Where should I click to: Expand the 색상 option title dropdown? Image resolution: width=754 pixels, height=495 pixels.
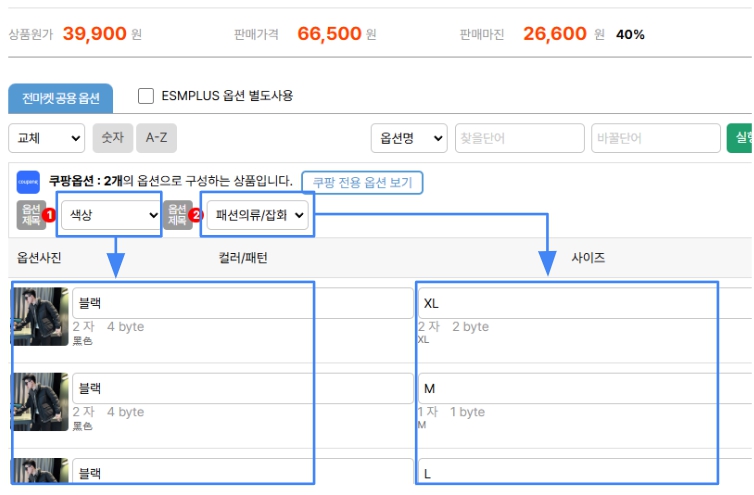(x=110, y=214)
